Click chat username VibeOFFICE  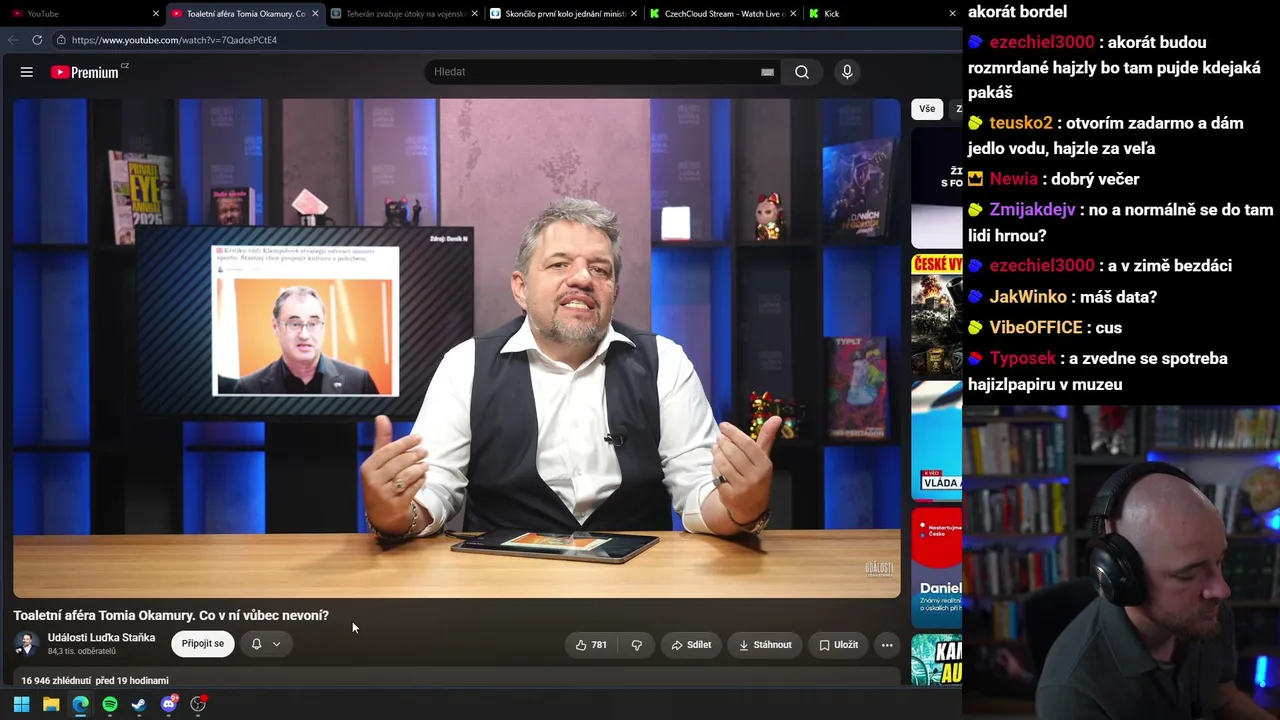(x=1036, y=328)
